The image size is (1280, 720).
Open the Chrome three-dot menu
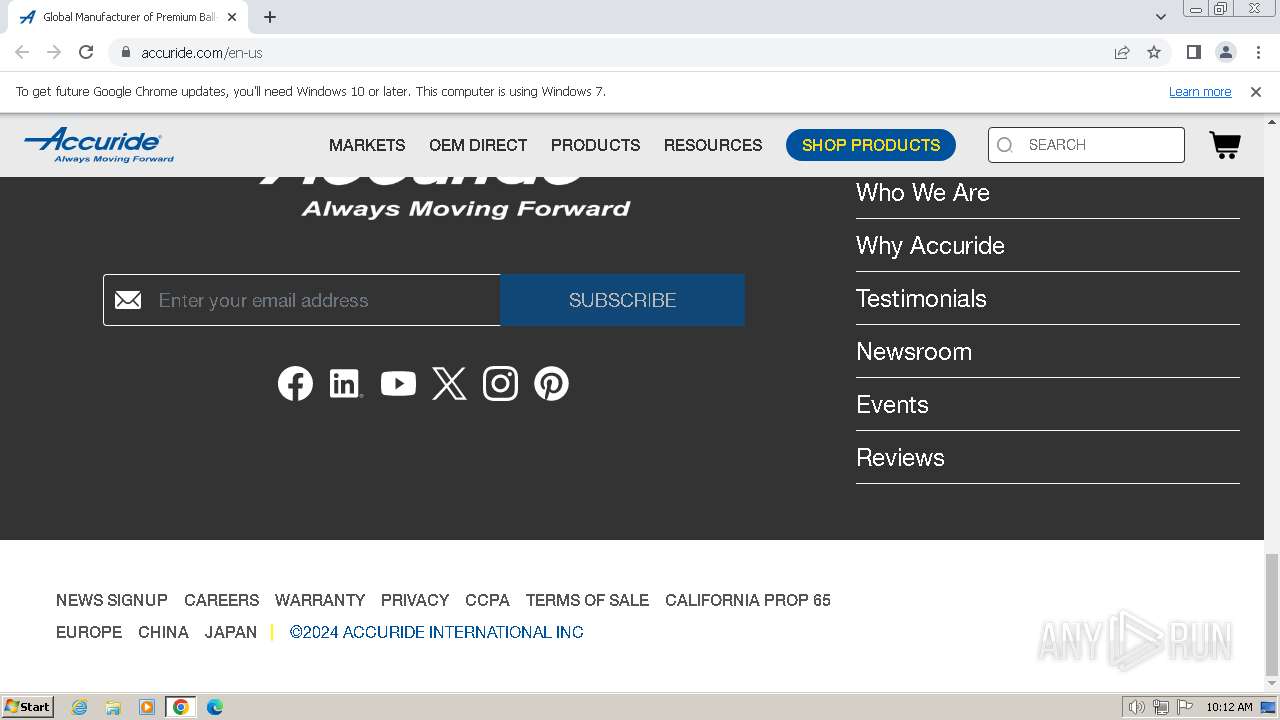tap(1258, 52)
